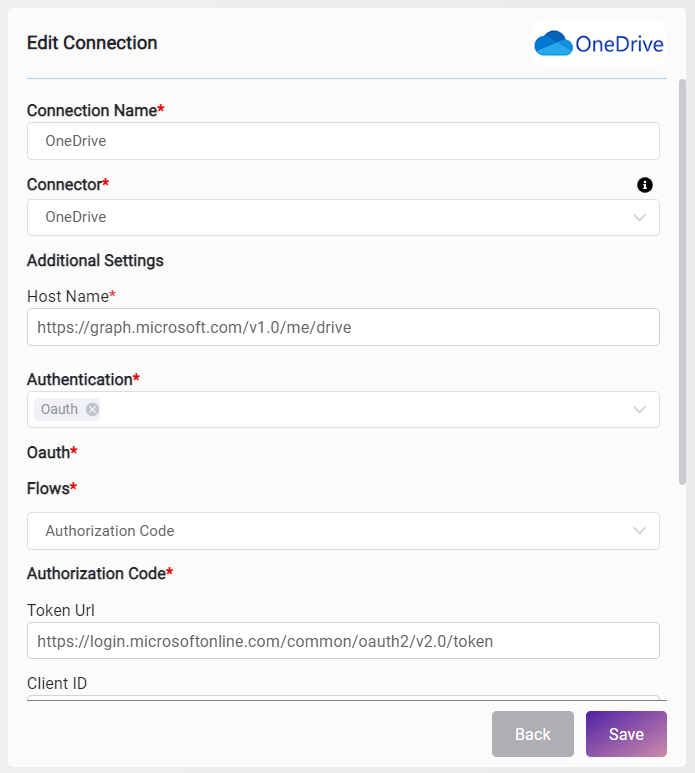Expand the Connector dropdown arrow
Image resolution: width=695 pixels, height=773 pixels.
click(x=639, y=218)
